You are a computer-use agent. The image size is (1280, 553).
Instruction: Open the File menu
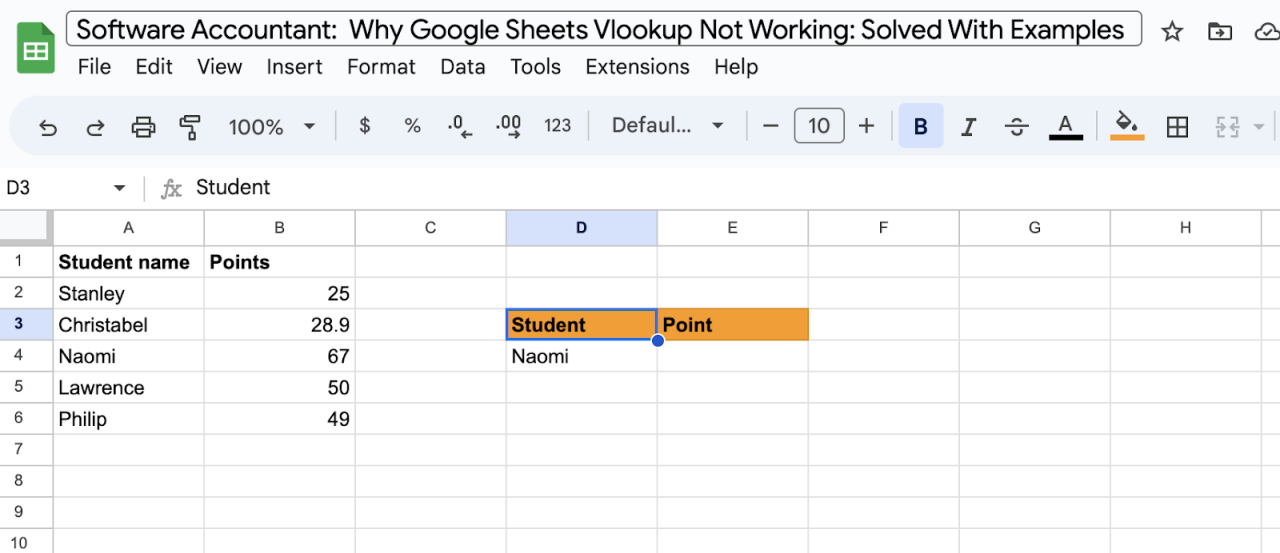click(94, 67)
